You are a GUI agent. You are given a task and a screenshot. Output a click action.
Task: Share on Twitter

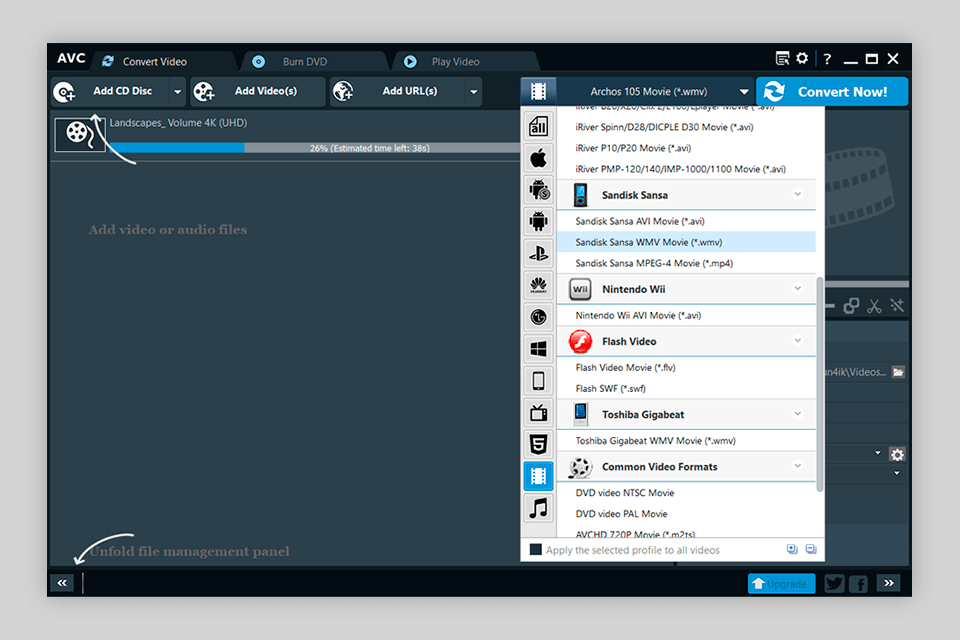pyautogui.click(x=834, y=583)
